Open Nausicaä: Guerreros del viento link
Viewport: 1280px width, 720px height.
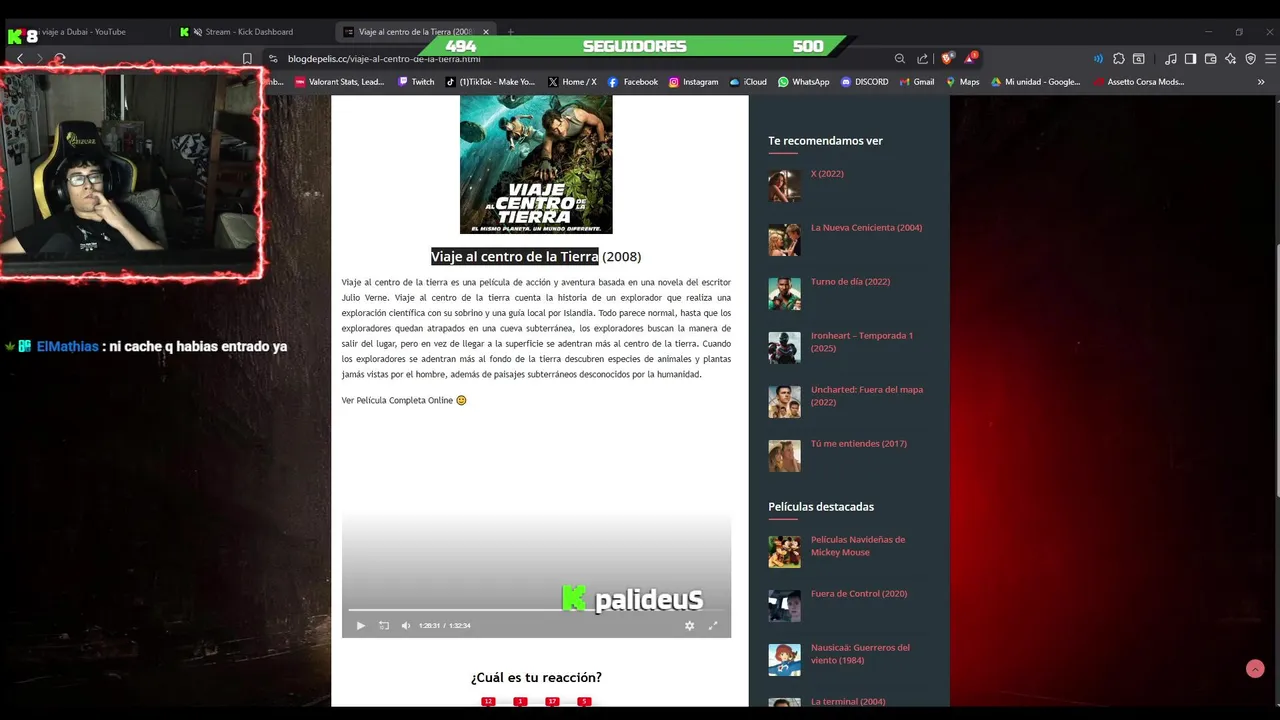860,654
